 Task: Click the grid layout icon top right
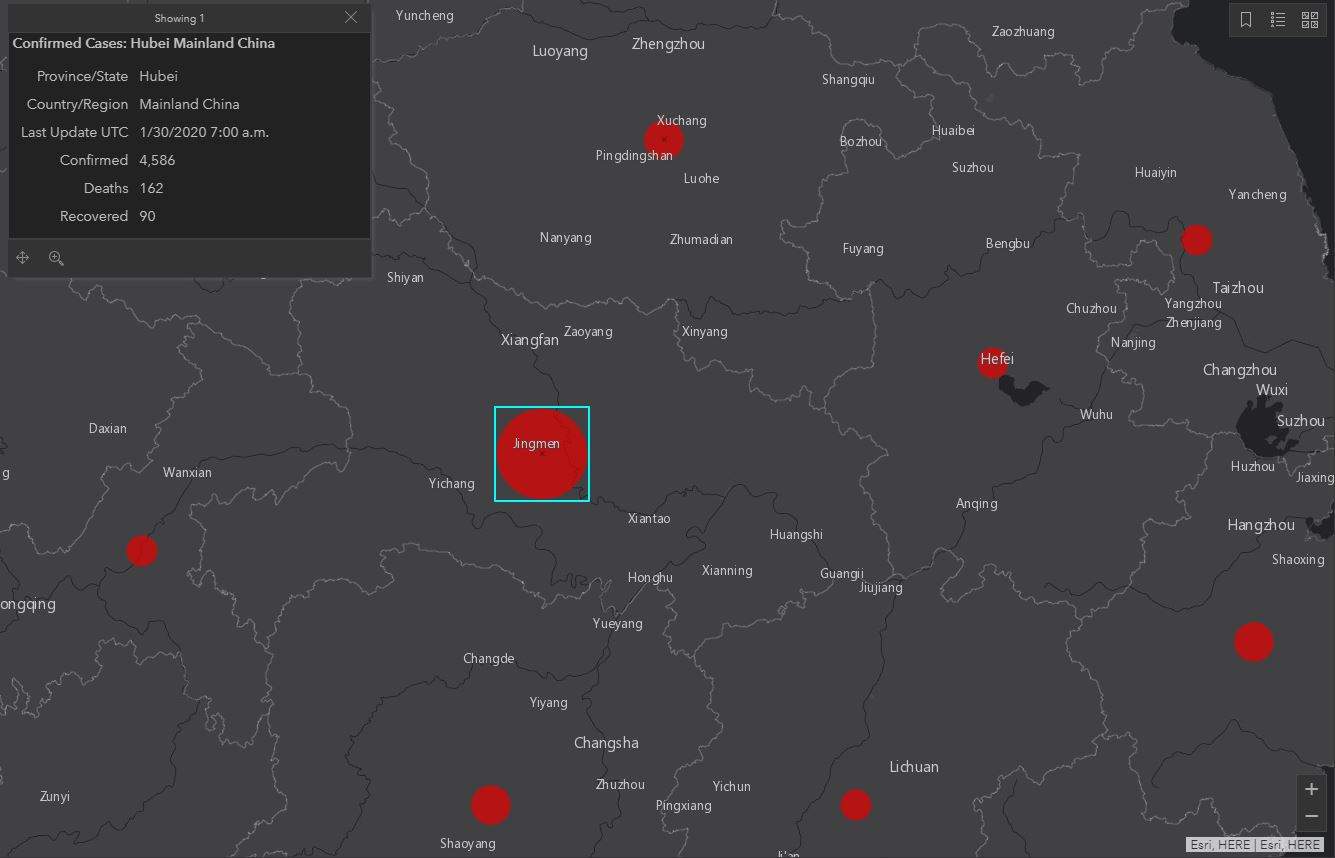coord(1309,19)
